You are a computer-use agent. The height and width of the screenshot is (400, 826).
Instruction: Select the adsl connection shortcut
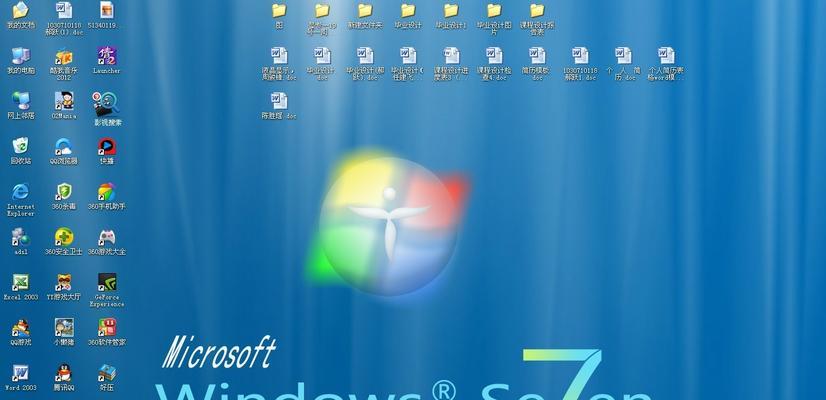pyautogui.click(x=21, y=241)
